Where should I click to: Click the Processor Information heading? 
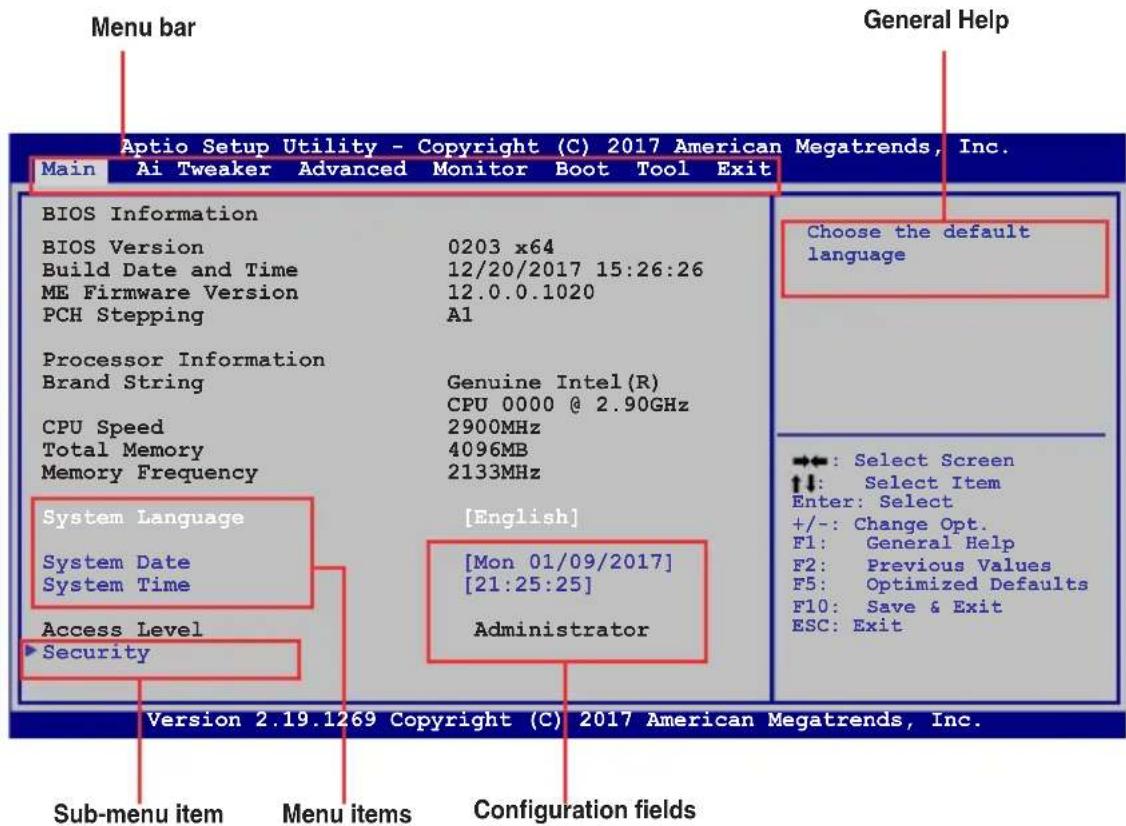pyautogui.click(x=183, y=360)
